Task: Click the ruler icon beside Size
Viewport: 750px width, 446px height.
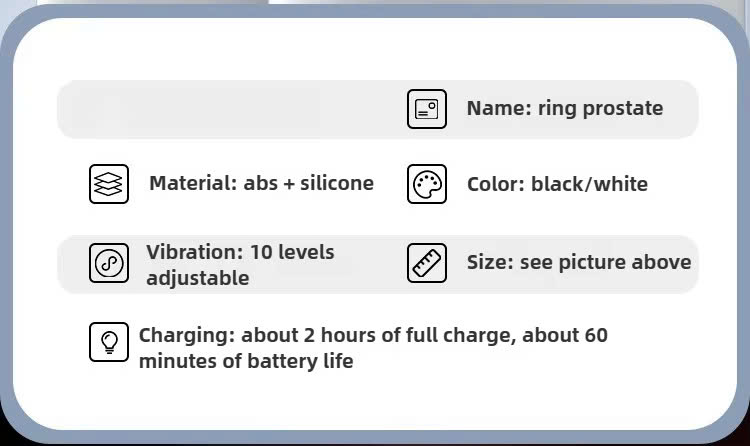Action: click(427, 263)
